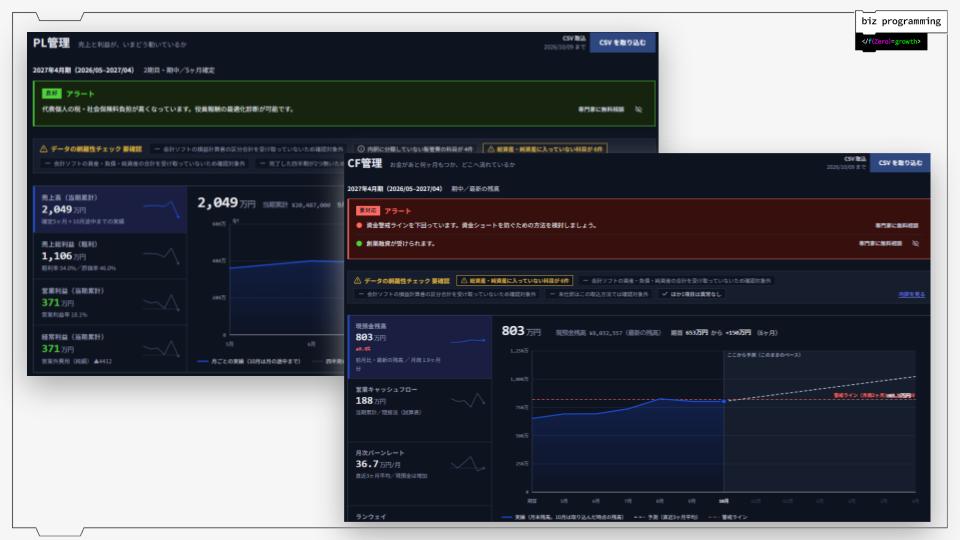Click the sparkline in the 営業キャッシュフロー card
The width and height of the screenshot is (960, 540).
pos(468,400)
